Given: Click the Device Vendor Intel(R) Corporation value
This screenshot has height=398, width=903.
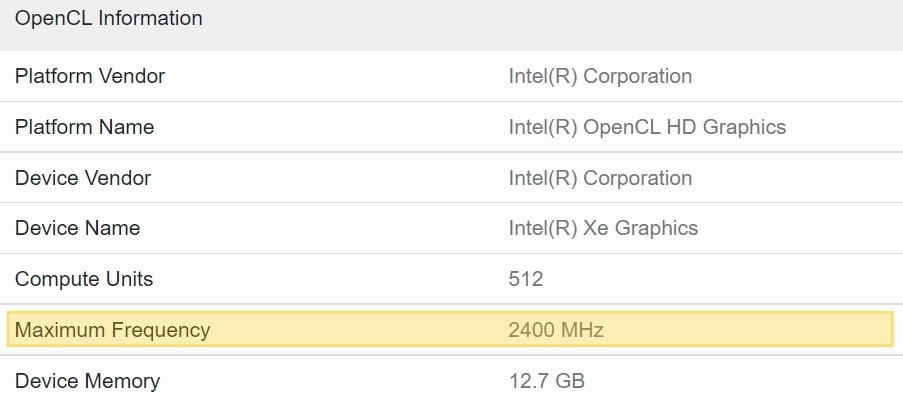Looking at the screenshot, I should (x=600, y=178).
